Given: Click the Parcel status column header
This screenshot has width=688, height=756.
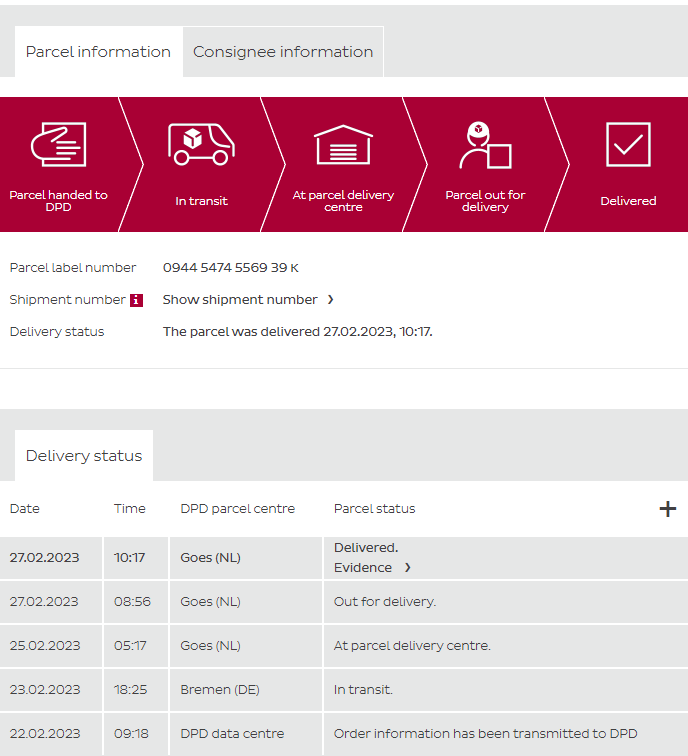Looking at the screenshot, I should (x=374, y=509).
